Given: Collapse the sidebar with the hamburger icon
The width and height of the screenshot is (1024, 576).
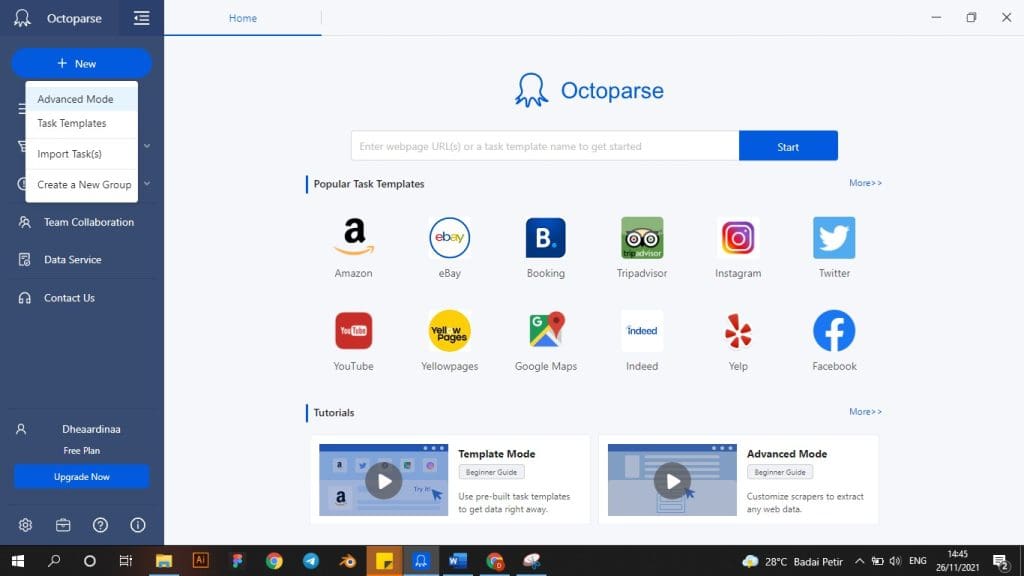Looking at the screenshot, I should coord(141,18).
